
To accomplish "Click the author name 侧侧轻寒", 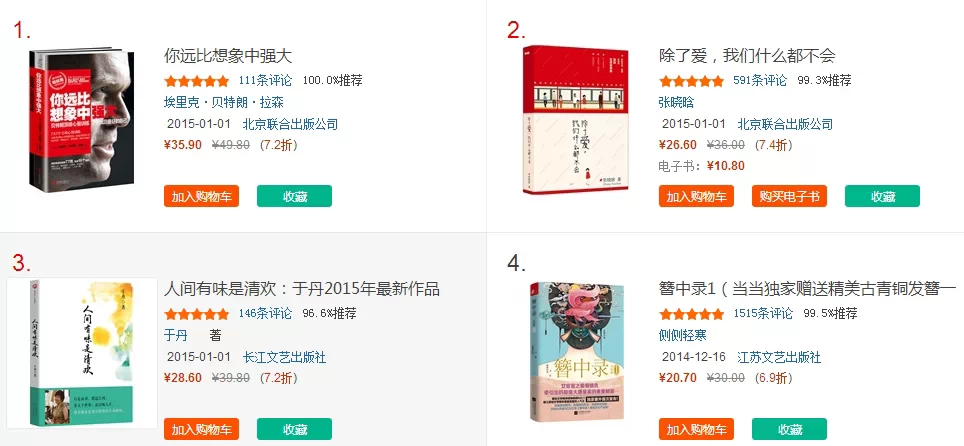I will pos(682,335).
